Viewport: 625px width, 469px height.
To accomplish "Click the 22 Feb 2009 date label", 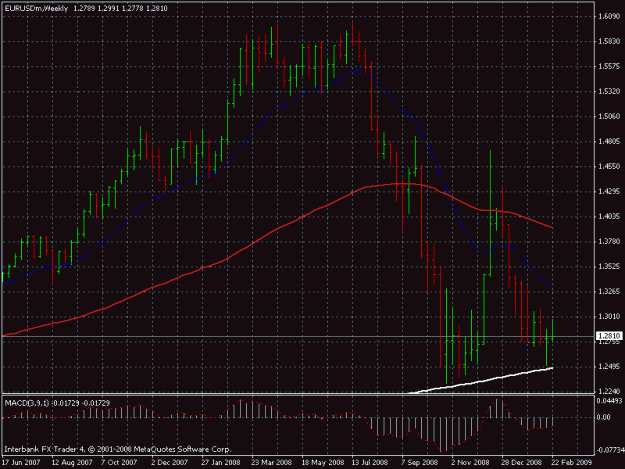I will [x=572, y=462].
